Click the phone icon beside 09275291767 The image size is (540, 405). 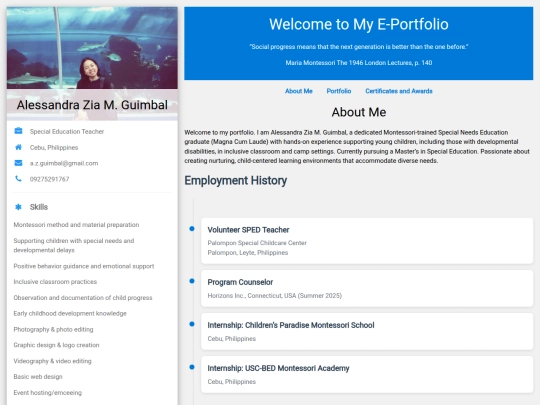click(18, 178)
